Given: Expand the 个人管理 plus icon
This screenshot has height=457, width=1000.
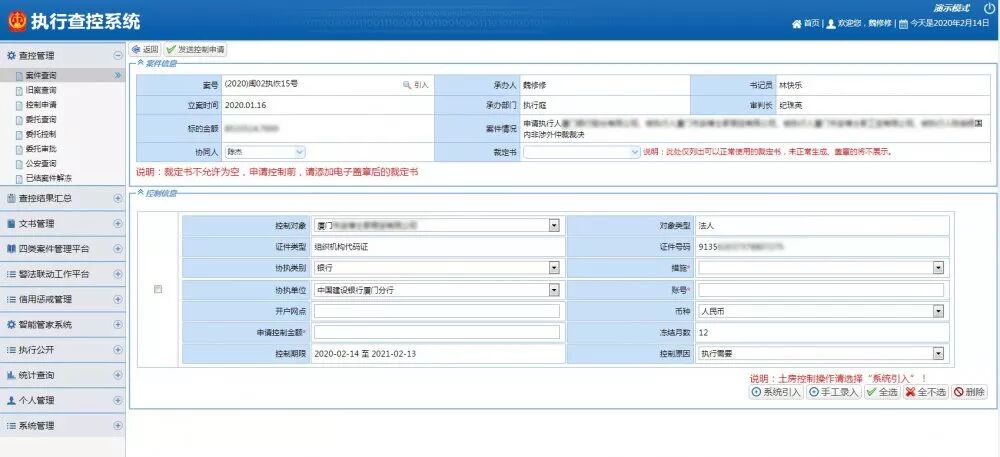Looking at the screenshot, I should (117, 400).
